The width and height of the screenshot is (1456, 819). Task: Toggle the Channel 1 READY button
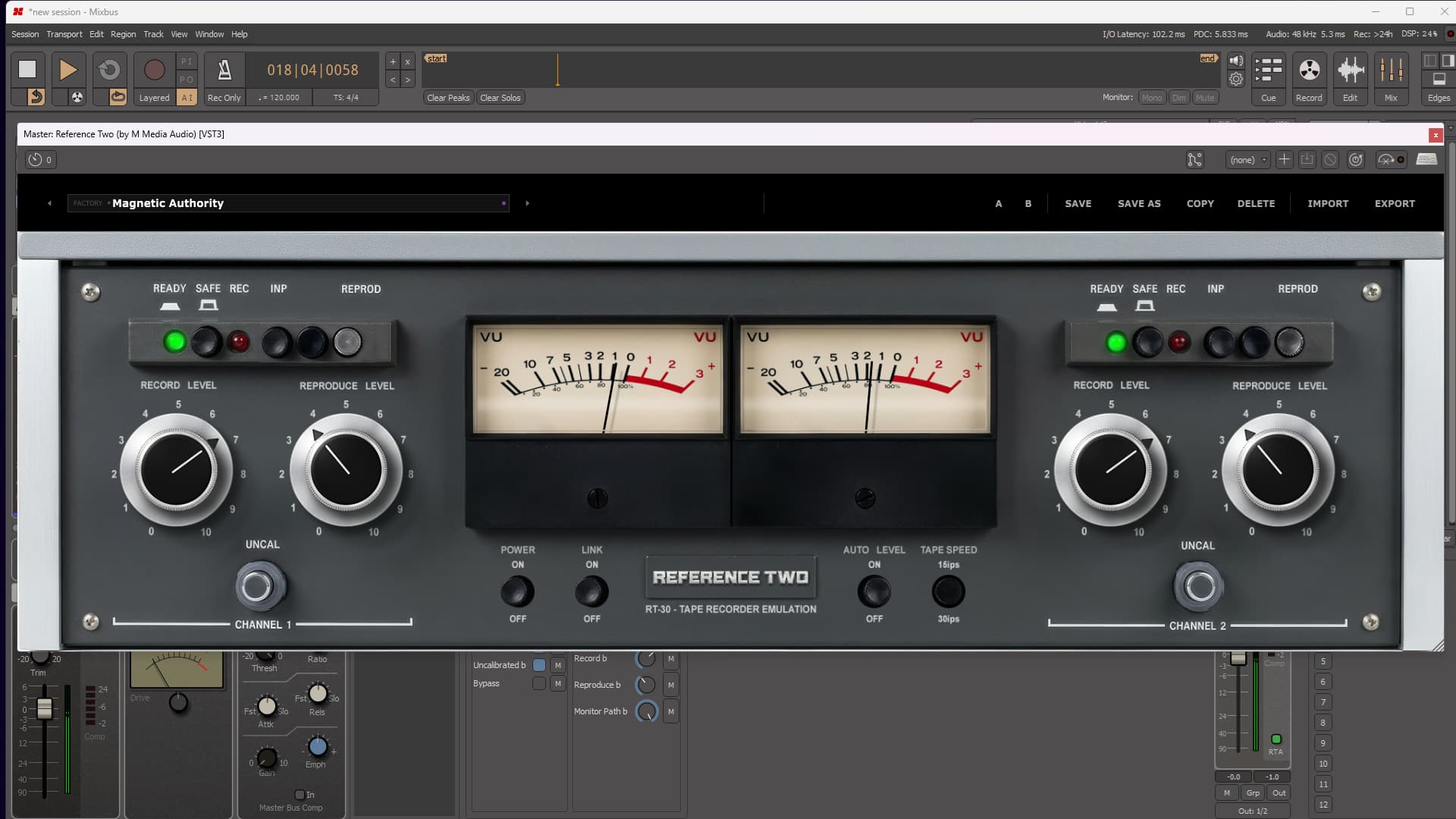point(174,341)
